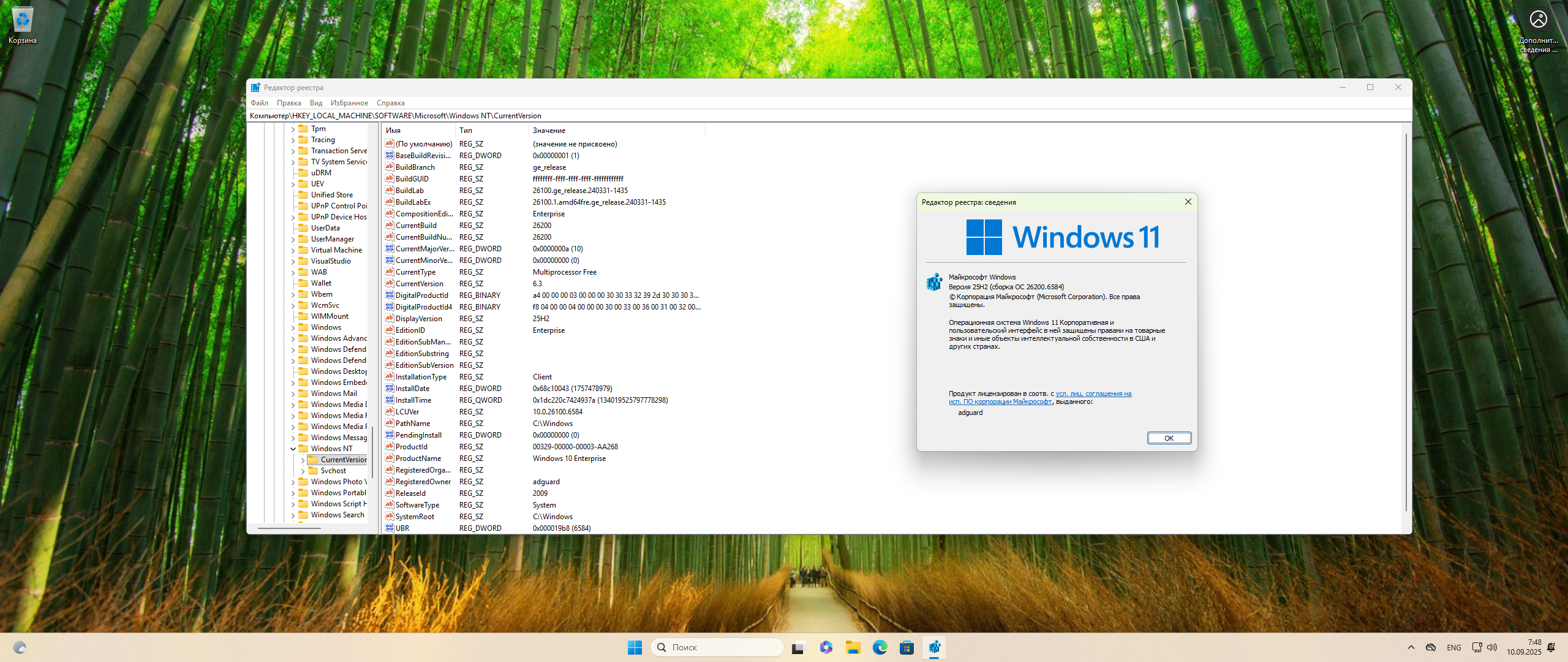Select the VisualStudio tree item
The image size is (1568, 662).
(331, 261)
